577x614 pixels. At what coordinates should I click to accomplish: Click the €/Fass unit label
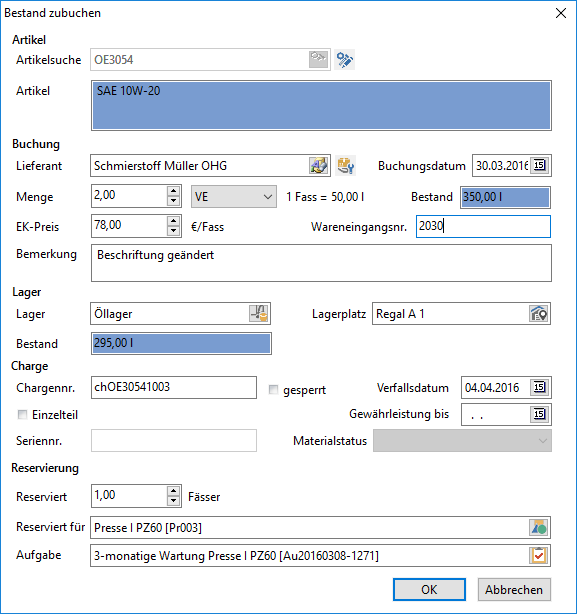pos(207,227)
